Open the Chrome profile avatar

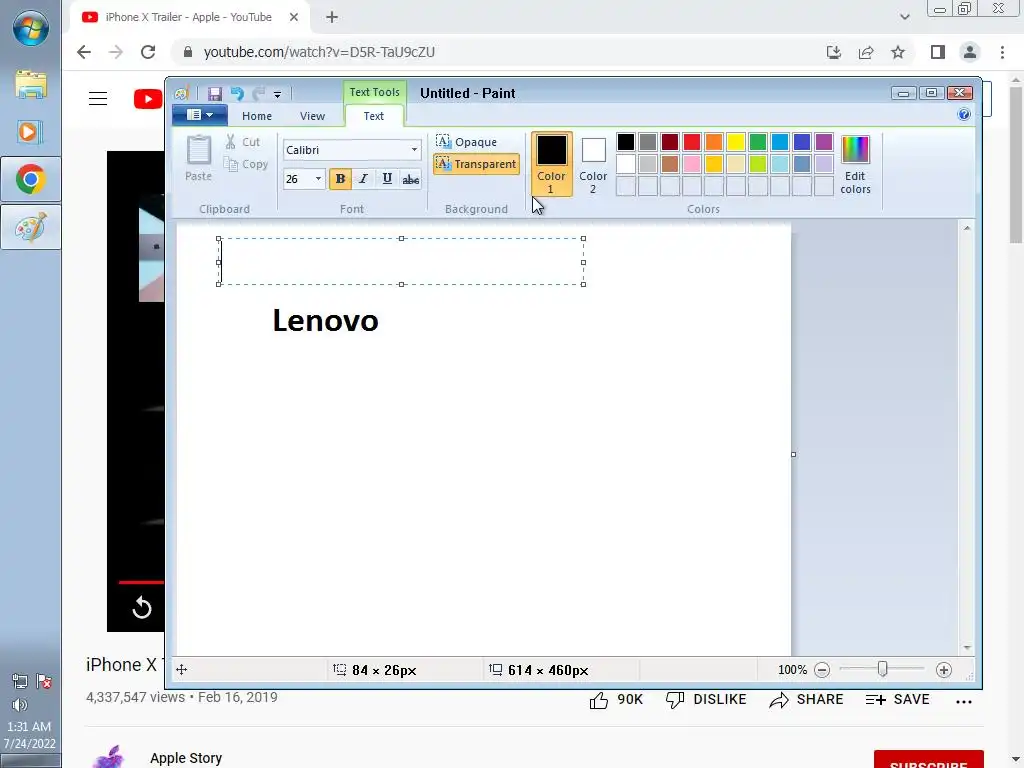click(970, 52)
